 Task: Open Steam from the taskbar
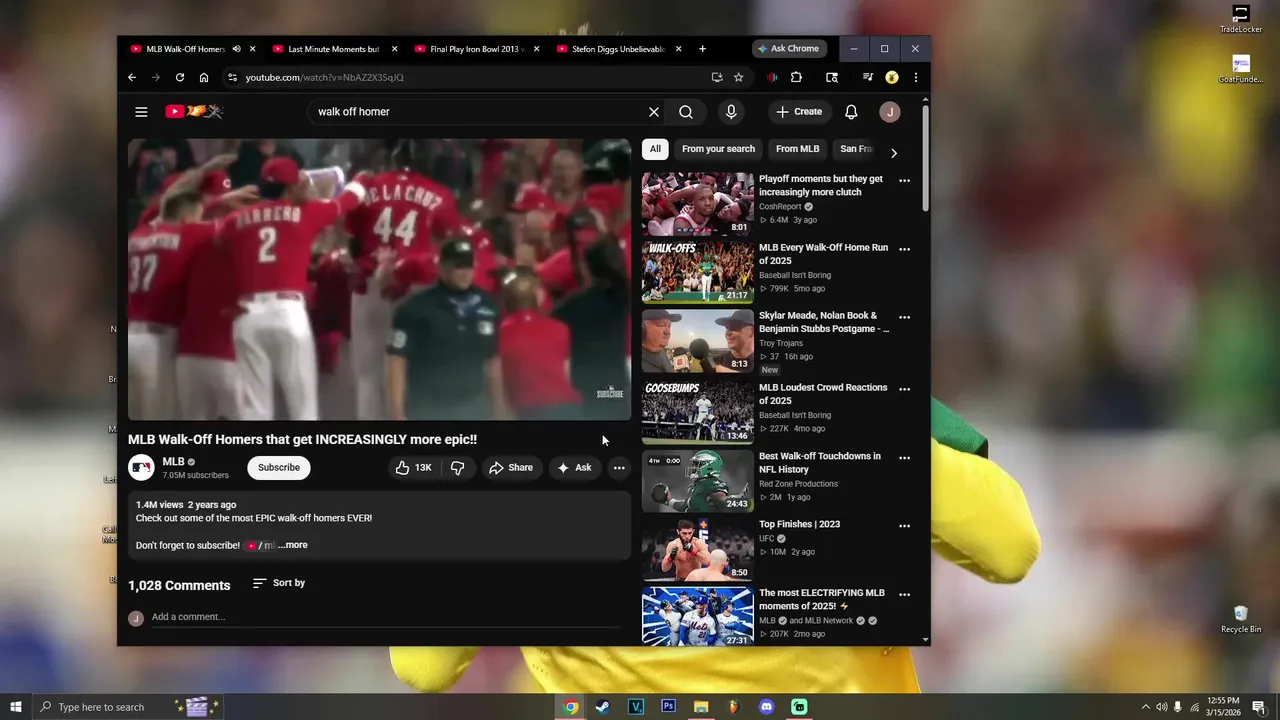click(x=602, y=707)
